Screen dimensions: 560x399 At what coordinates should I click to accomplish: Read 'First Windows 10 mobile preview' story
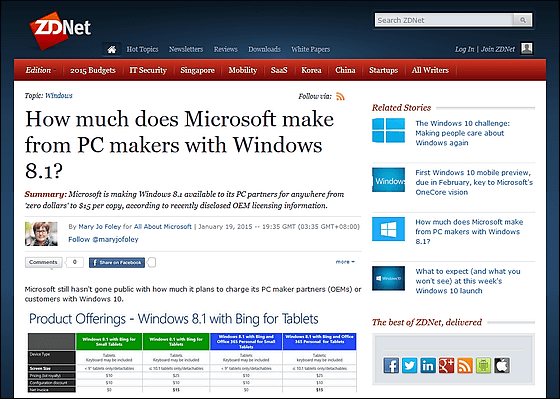click(x=474, y=182)
